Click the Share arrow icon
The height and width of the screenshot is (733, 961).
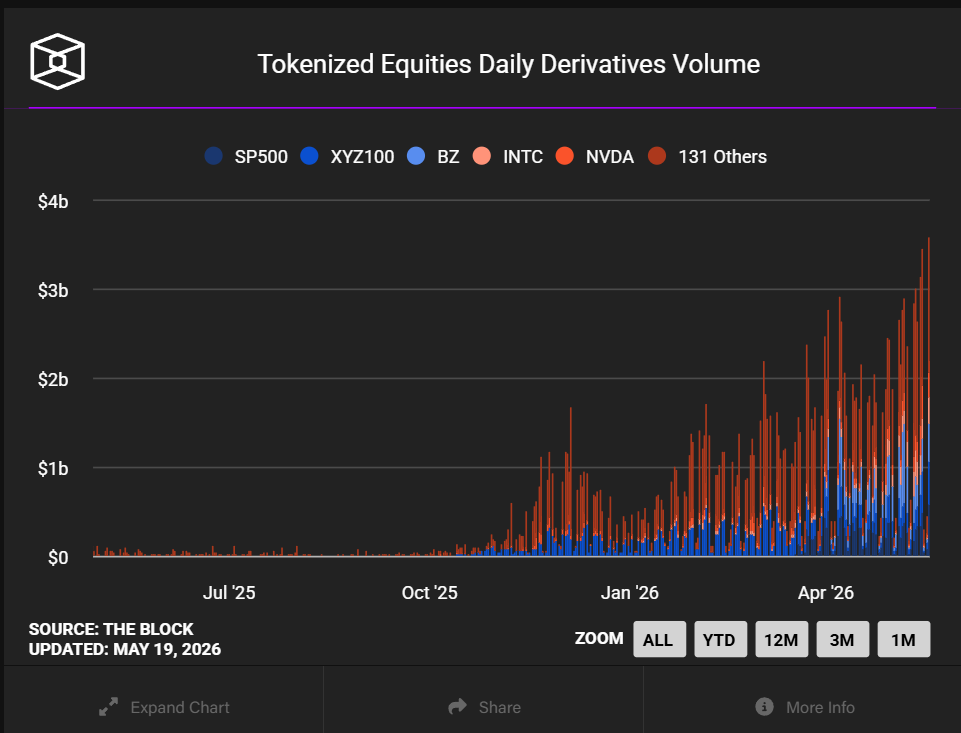[458, 707]
